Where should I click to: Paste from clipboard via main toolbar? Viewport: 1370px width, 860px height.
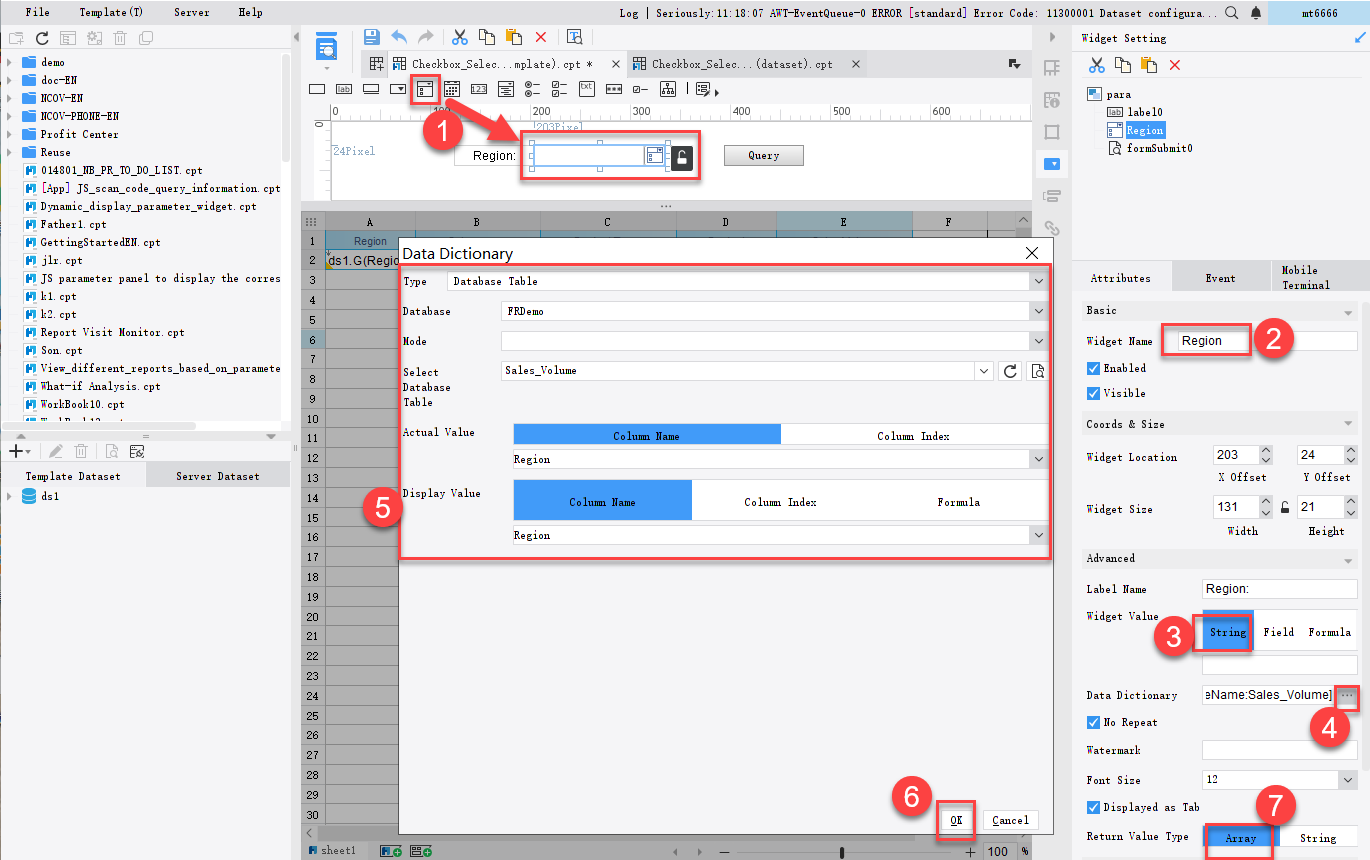[x=513, y=36]
